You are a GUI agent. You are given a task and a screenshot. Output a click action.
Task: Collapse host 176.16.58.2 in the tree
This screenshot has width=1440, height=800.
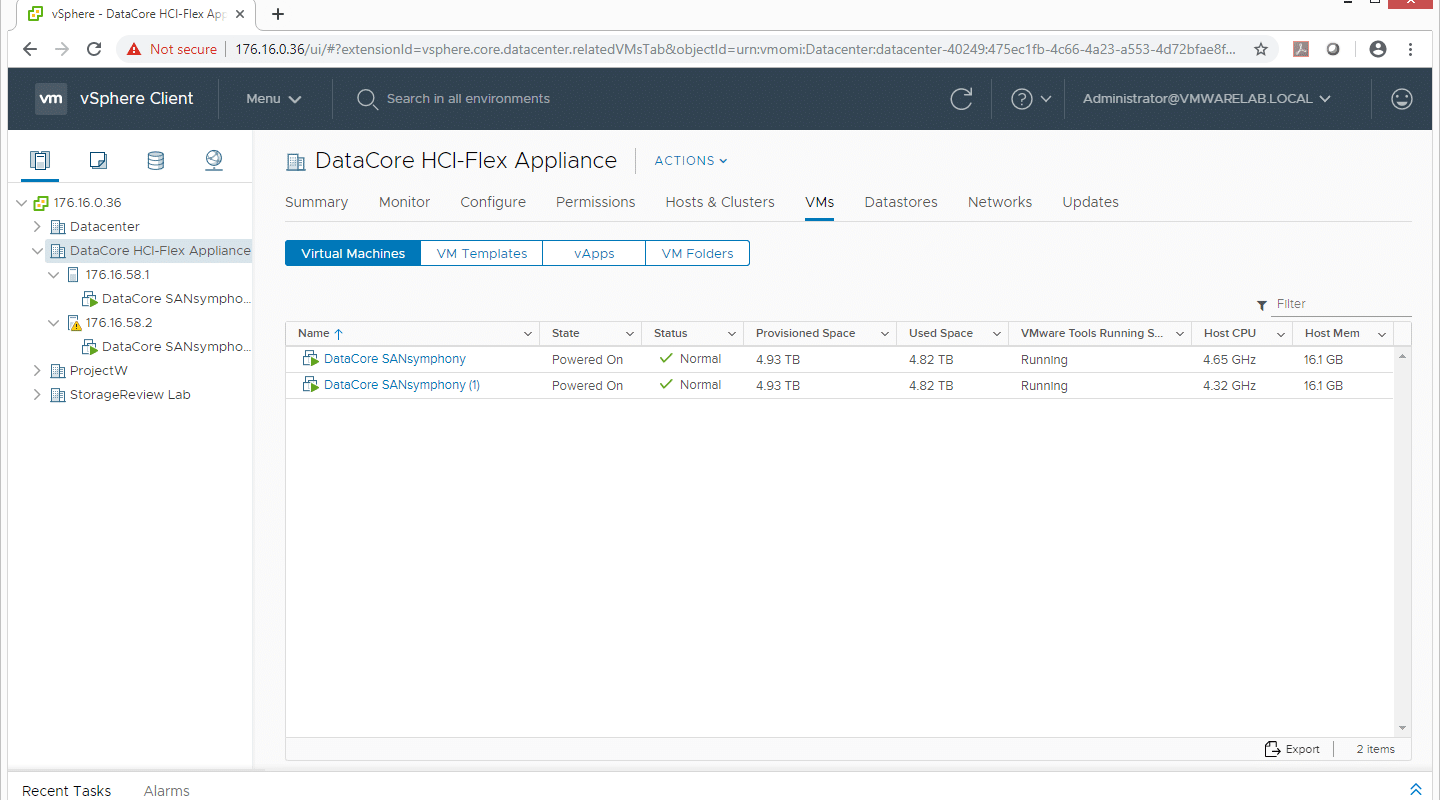coord(54,323)
